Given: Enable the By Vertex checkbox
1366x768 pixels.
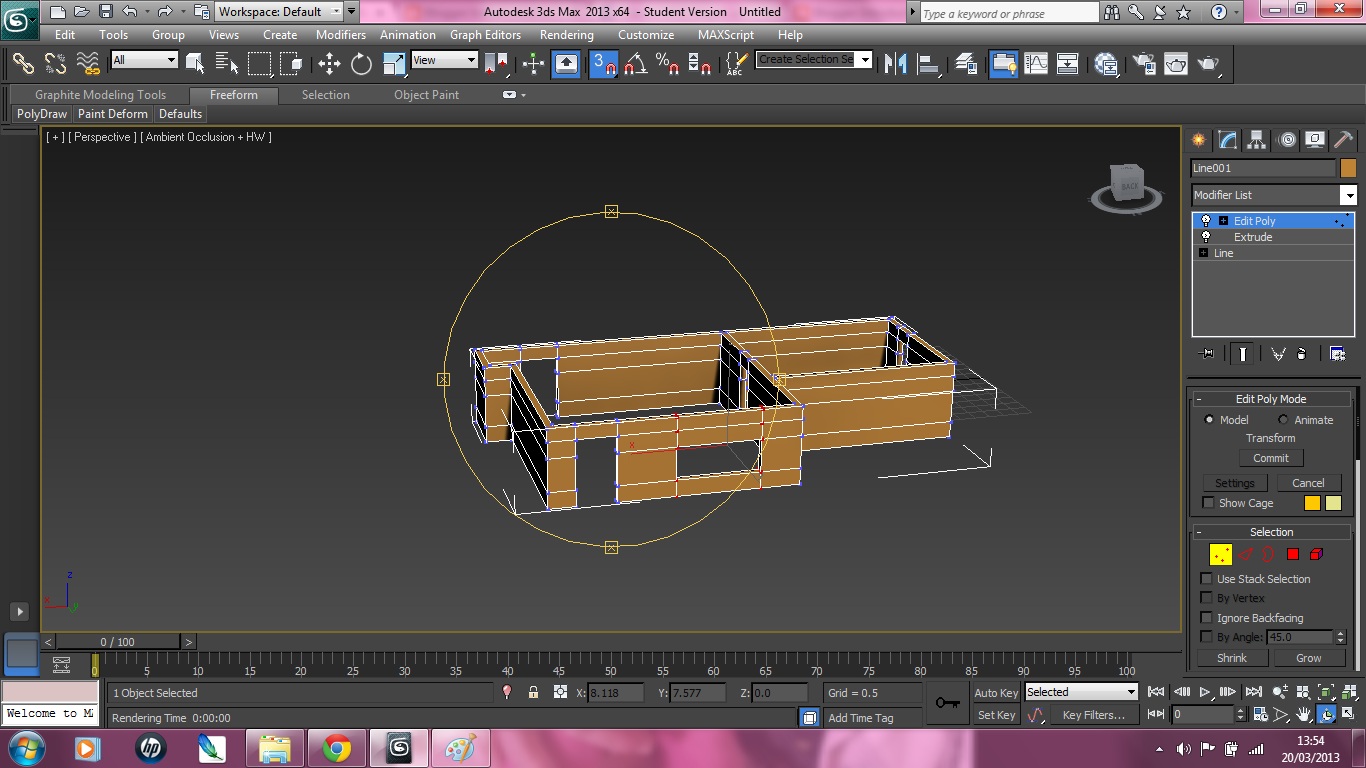Looking at the screenshot, I should [x=1208, y=598].
